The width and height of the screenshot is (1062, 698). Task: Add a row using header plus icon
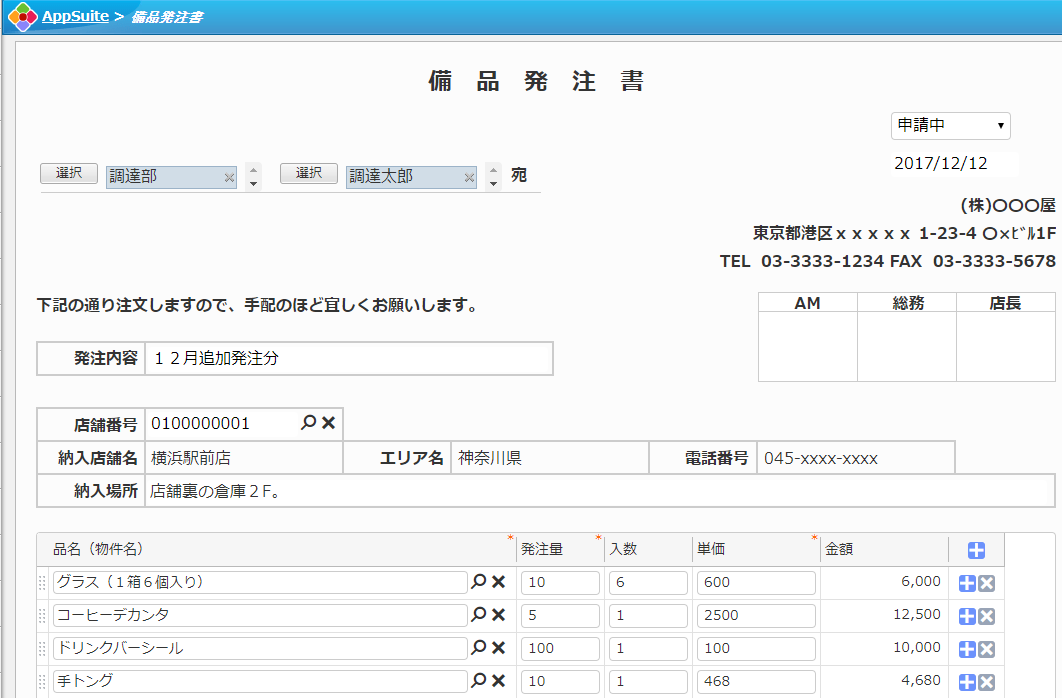click(x=977, y=550)
